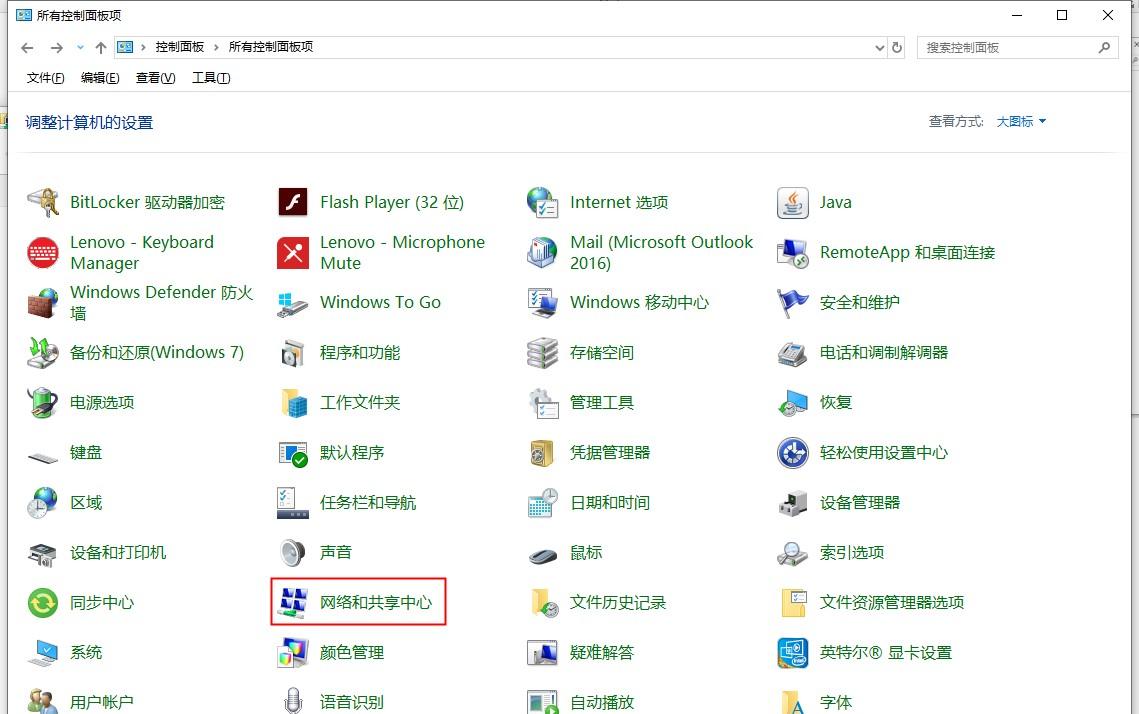
Task: Open the 同步中心 green sync icon
Action: point(43,603)
